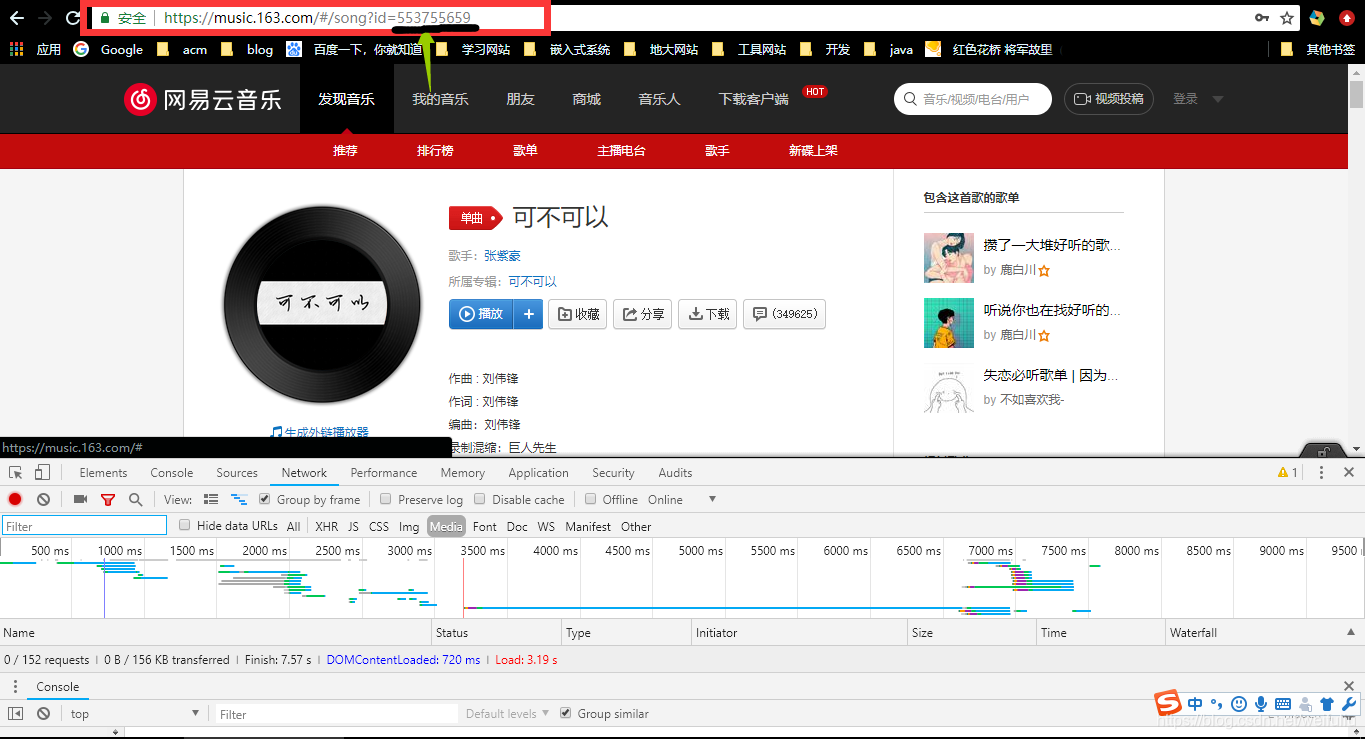Click the page vertical scrollbar thumb

click(x=1357, y=93)
